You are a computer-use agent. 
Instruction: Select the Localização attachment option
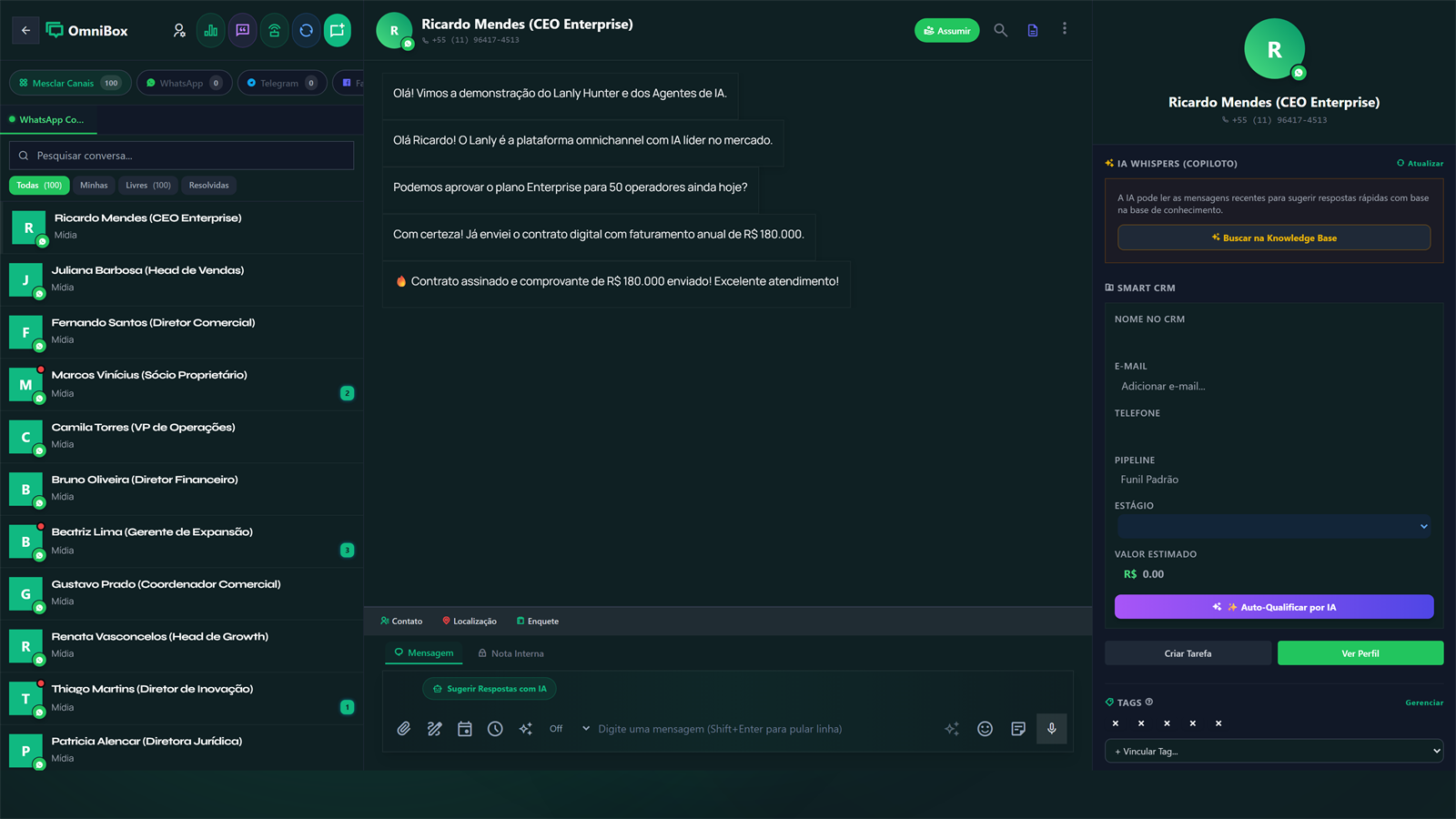(x=470, y=622)
